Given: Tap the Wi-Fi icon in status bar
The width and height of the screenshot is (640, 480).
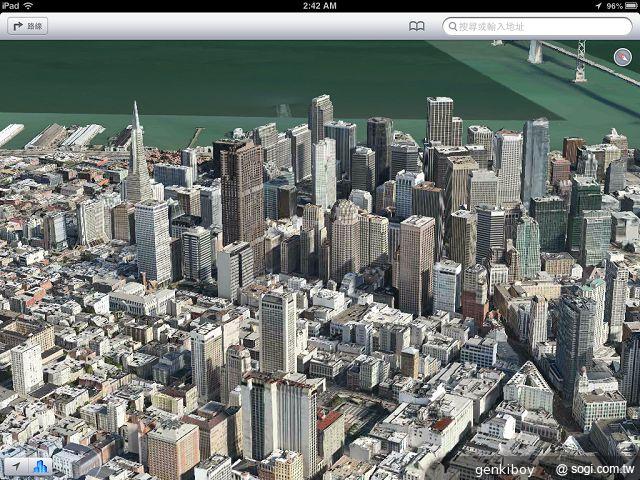Looking at the screenshot, I should [x=27, y=6].
